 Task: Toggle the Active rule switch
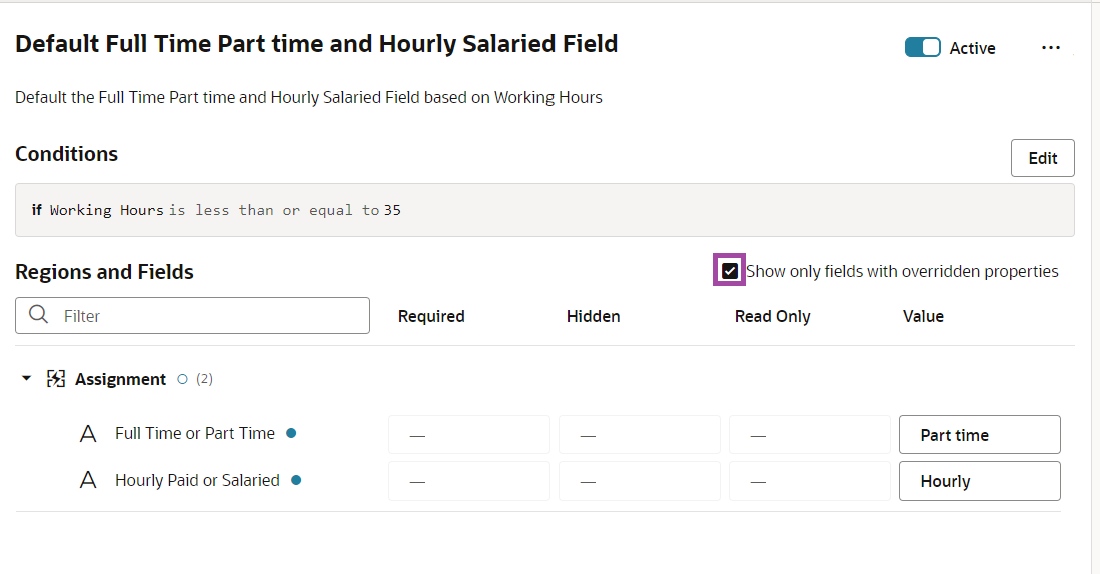[922, 48]
